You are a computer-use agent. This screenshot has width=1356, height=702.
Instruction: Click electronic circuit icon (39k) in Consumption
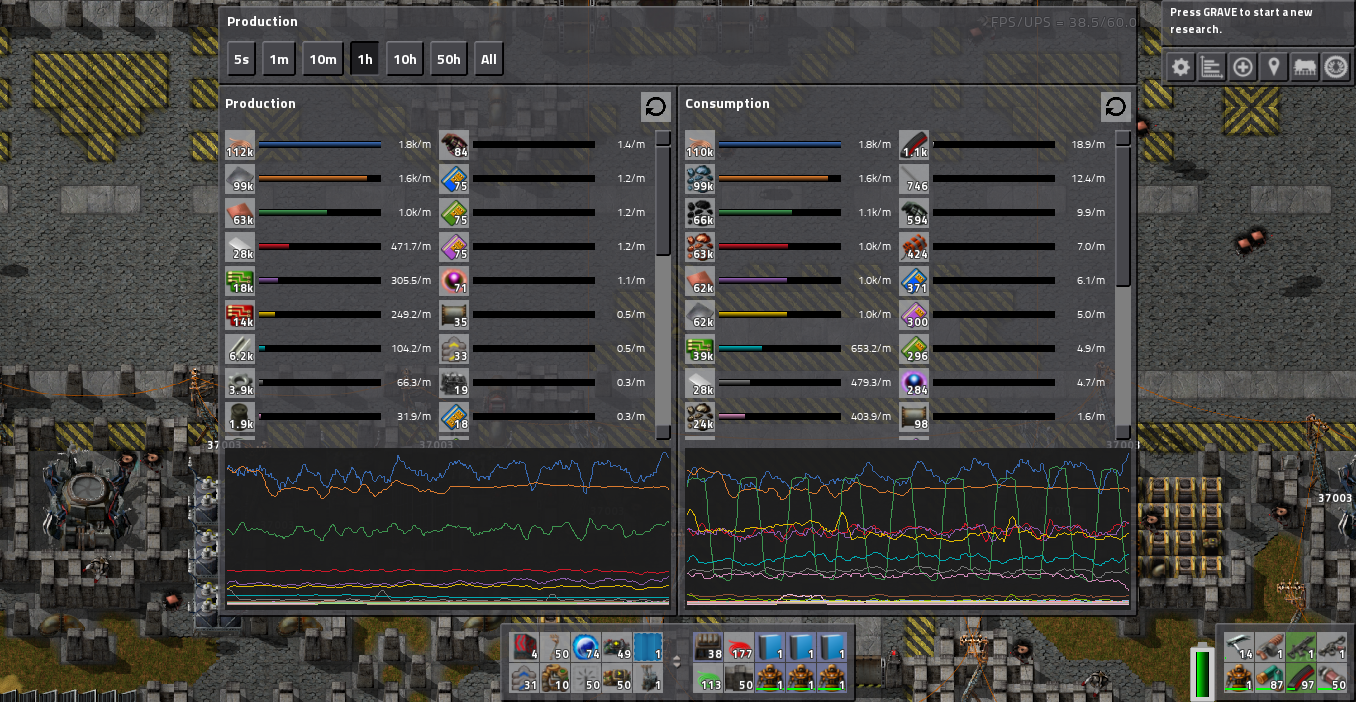(700, 349)
